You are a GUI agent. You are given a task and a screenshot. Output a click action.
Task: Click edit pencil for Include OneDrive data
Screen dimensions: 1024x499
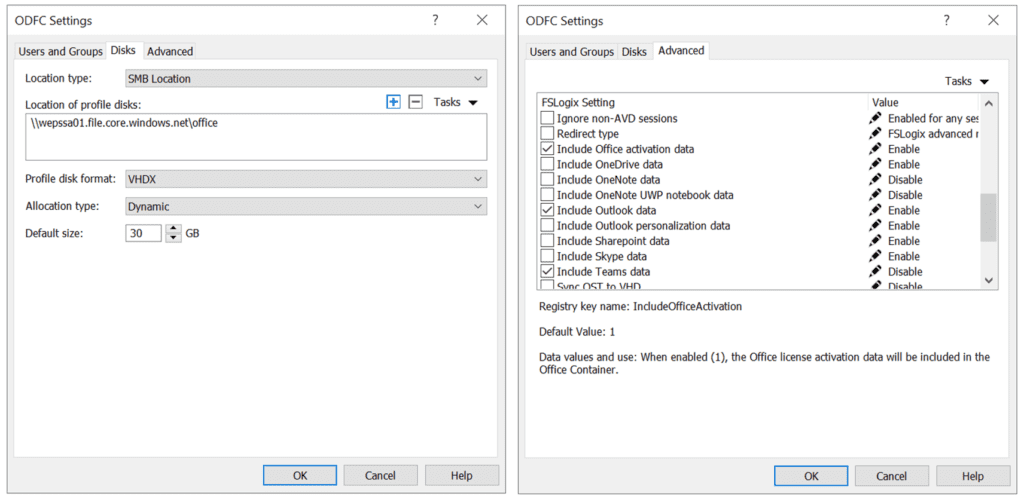(875, 165)
